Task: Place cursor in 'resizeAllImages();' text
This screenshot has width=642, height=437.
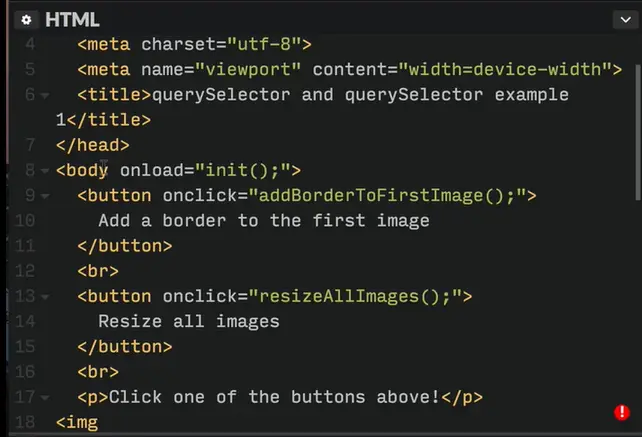Action: click(x=354, y=297)
